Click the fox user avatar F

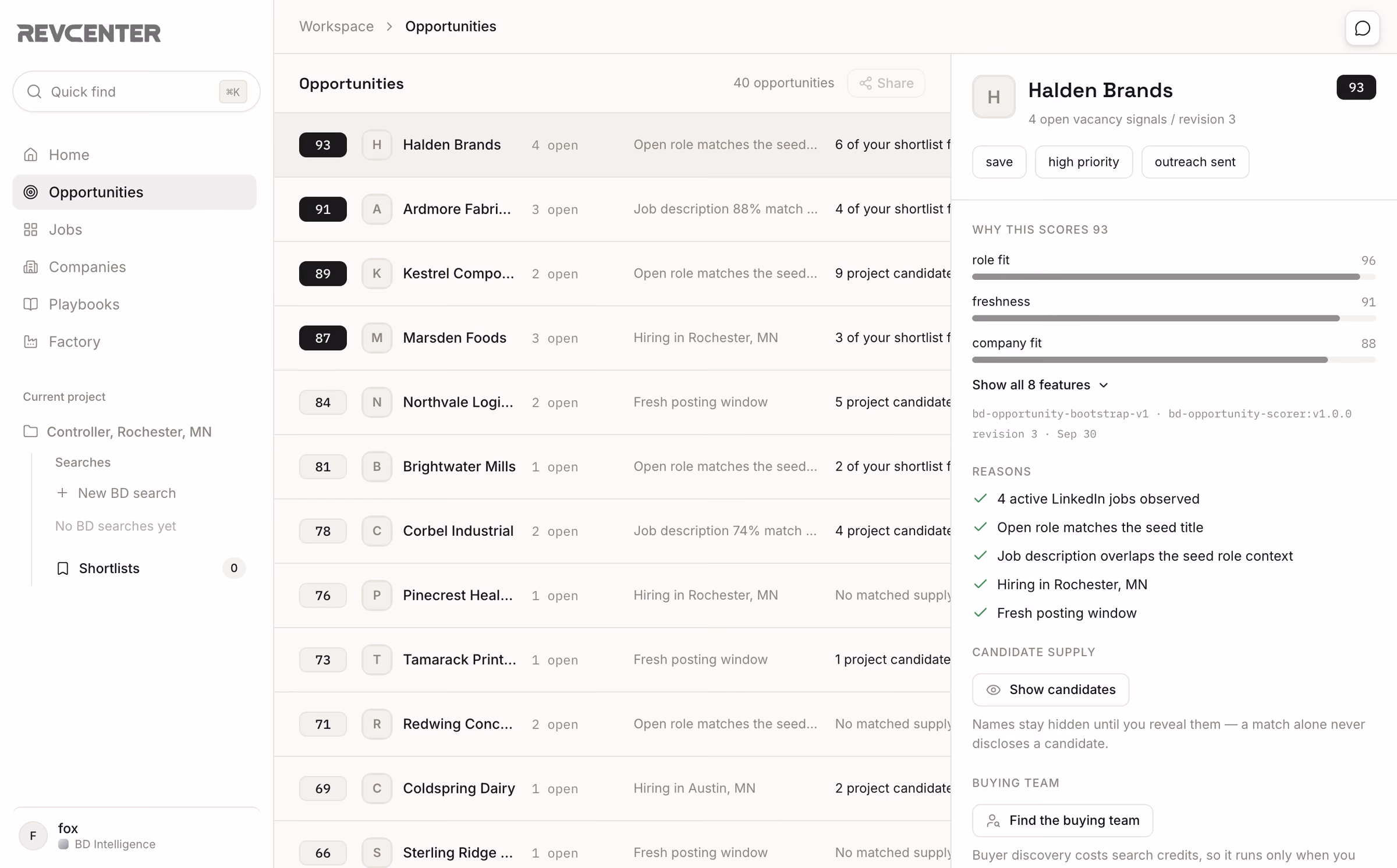click(x=33, y=835)
